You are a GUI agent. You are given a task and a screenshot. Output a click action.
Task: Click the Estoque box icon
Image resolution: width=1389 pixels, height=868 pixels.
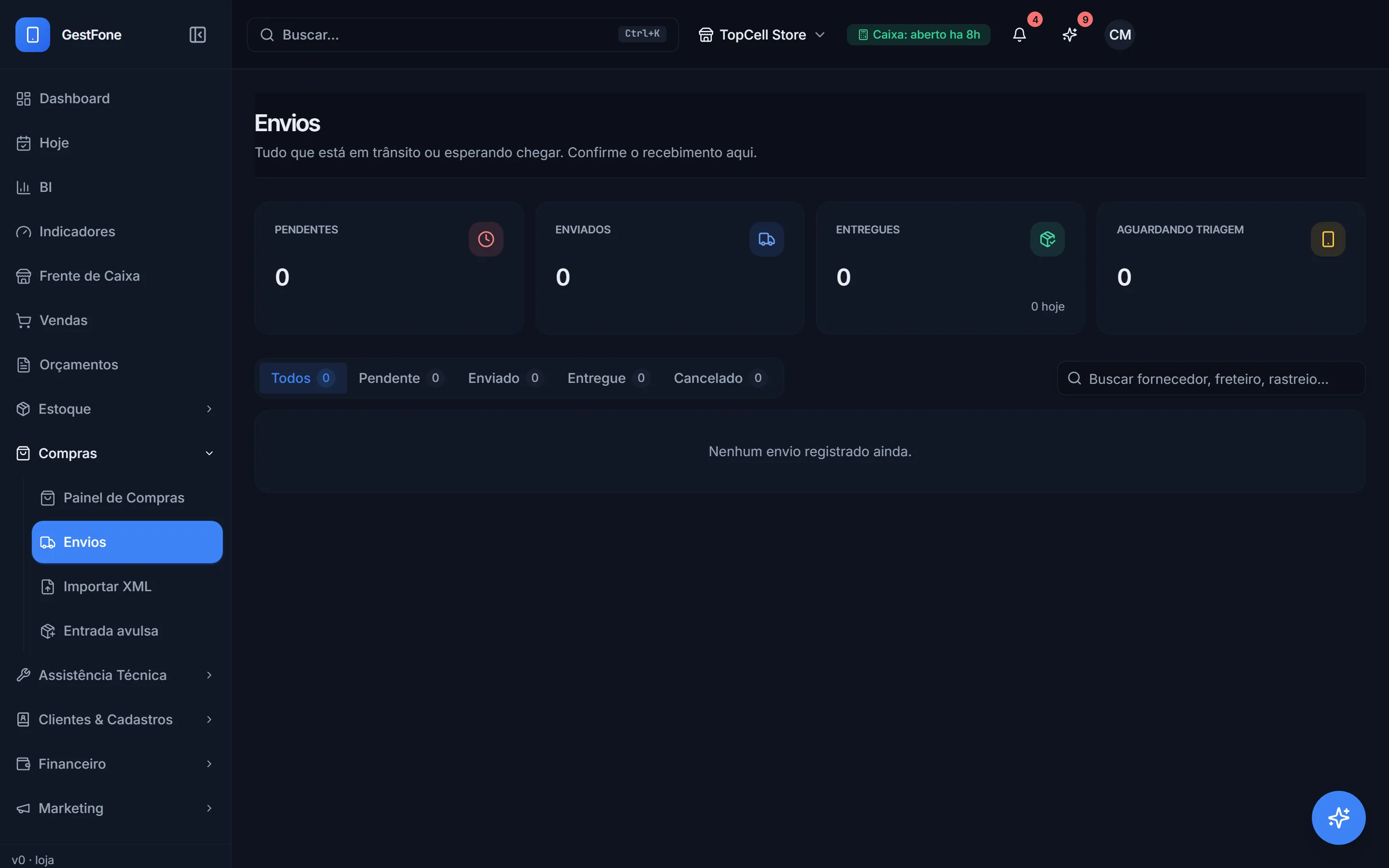pyautogui.click(x=23, y=409)
